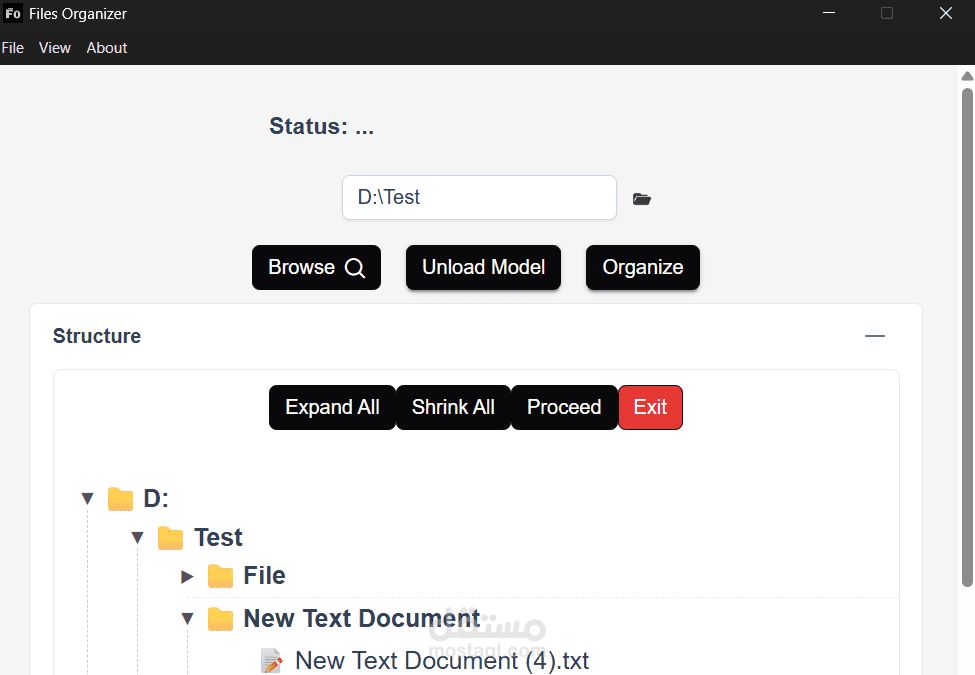Viewport: 975px width, 675px height.
Task: Click the Organize button
Action: tap(643, 267)
